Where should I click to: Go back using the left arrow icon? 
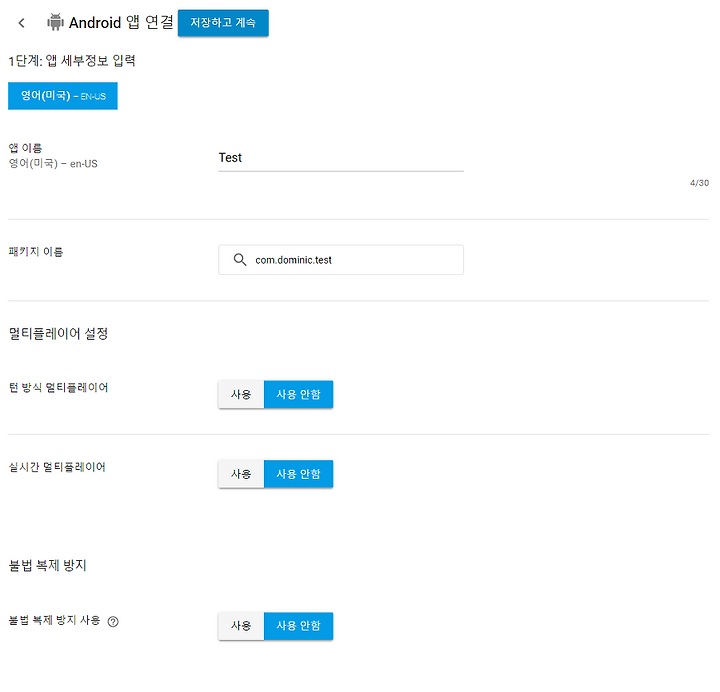click(x=21, y=23)
